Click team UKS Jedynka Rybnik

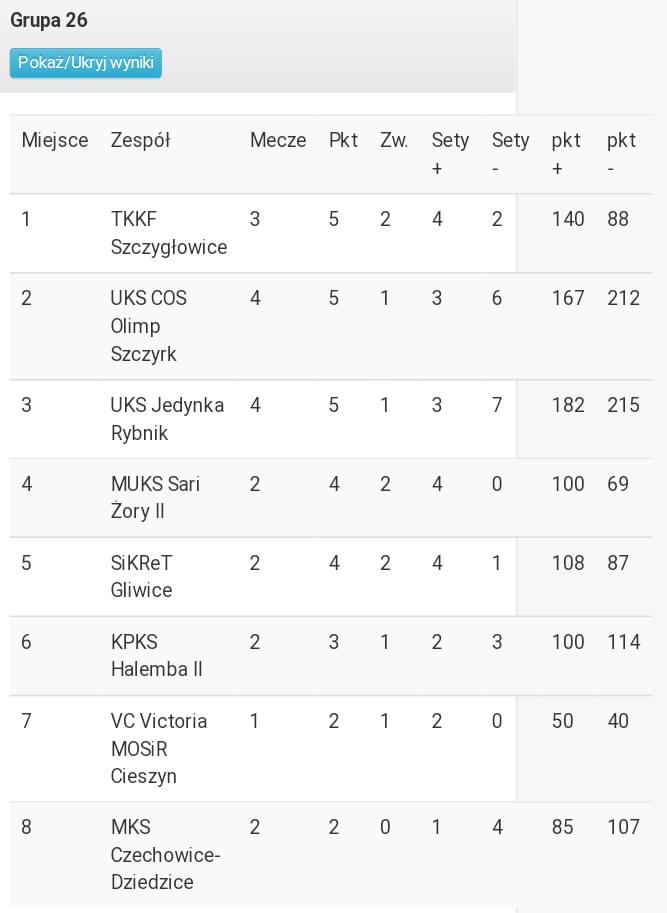(167, 419)
